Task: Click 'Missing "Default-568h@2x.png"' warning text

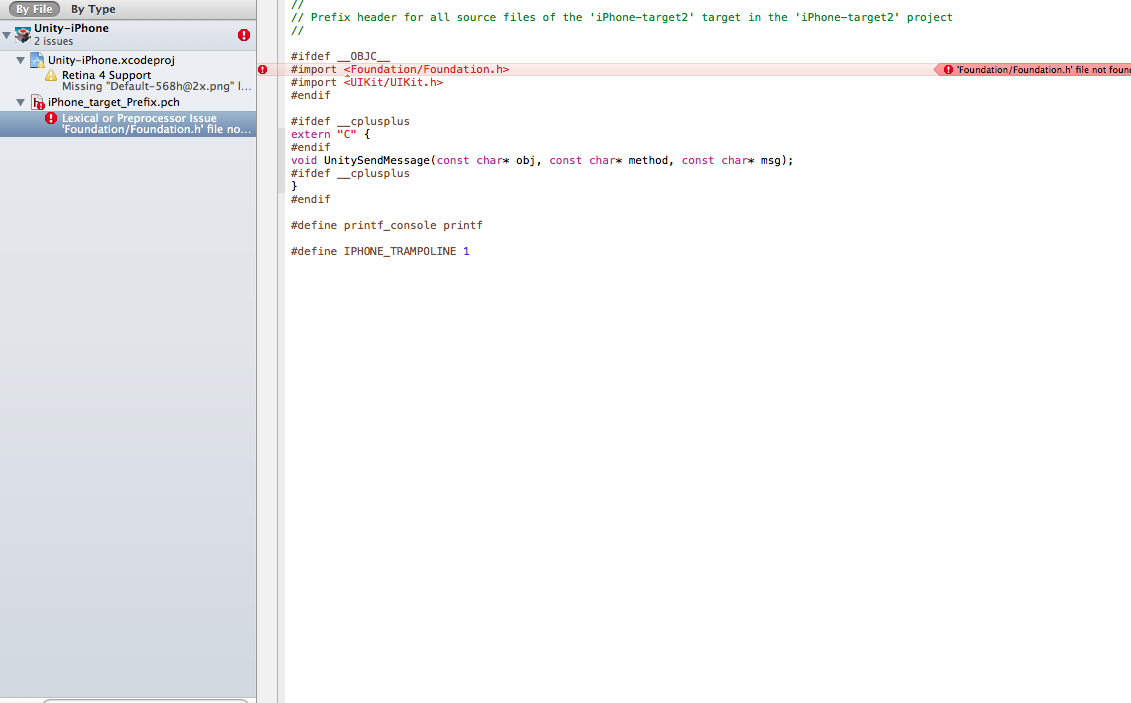Action: tap(157, 87)
